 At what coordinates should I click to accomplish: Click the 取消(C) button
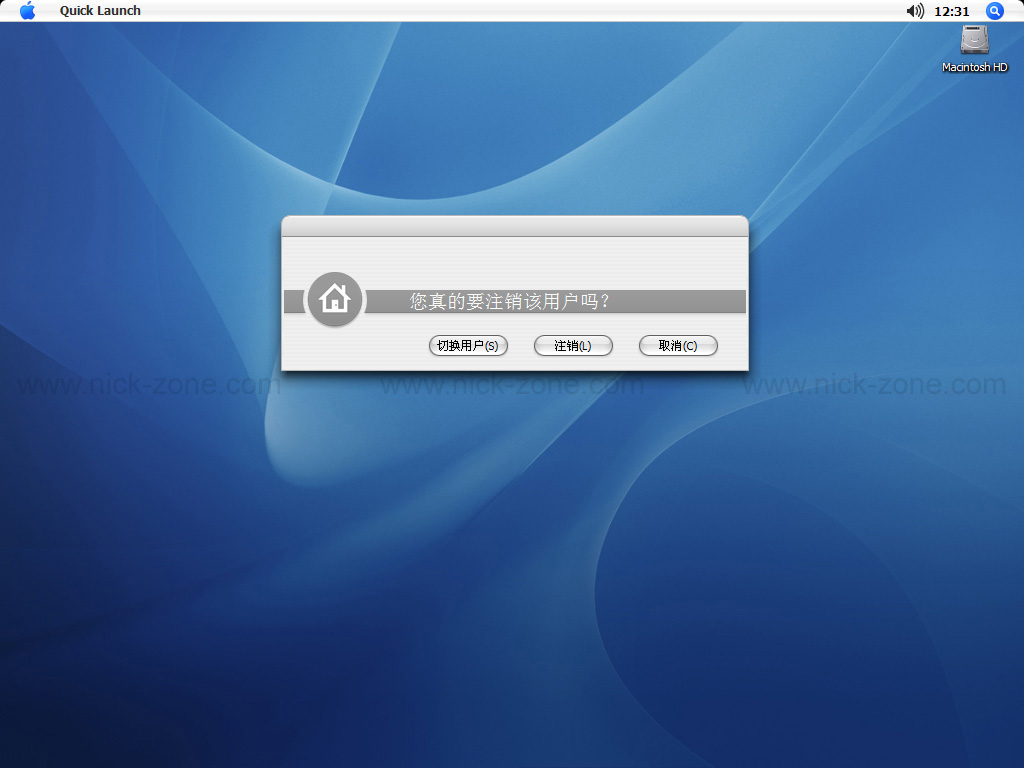678,345
